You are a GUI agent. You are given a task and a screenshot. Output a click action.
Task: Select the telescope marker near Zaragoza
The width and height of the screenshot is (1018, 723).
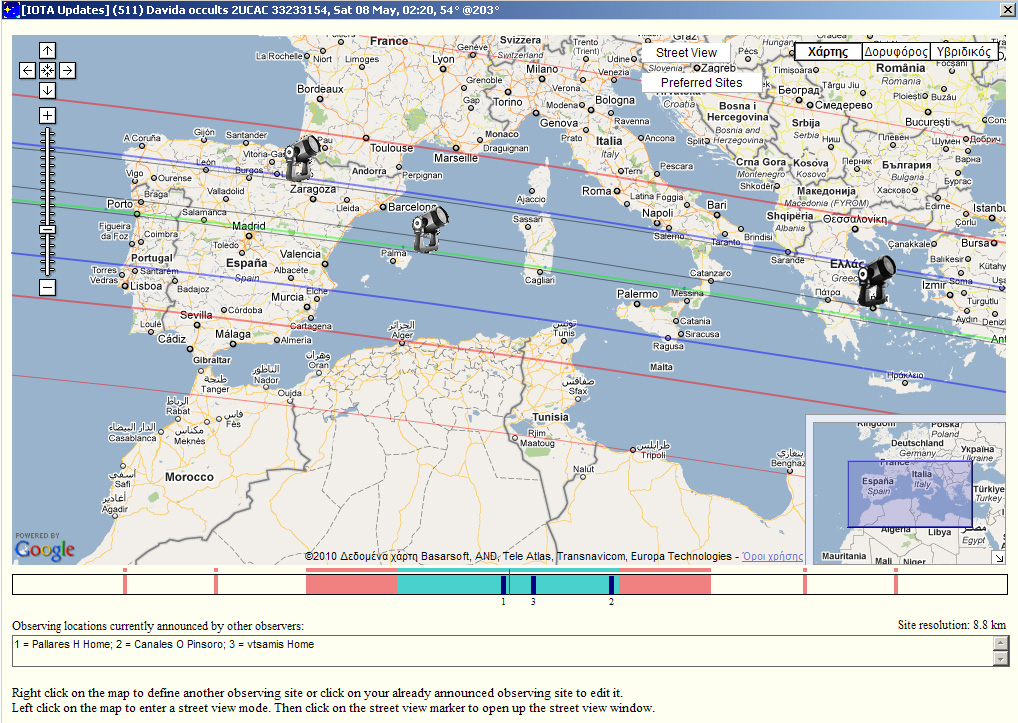pos(301,158)
